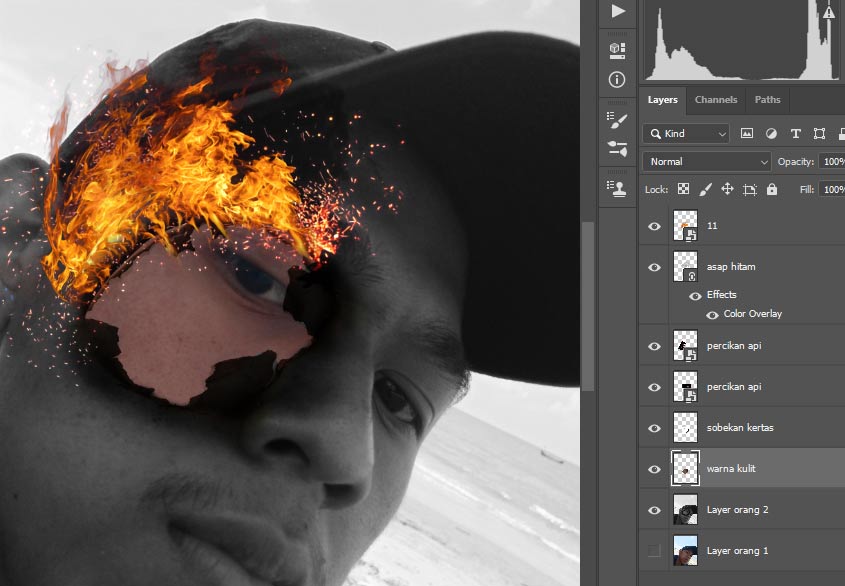845x586 pixels.
Task: Hide the Layer orang 2 layer
Action: point(654,510)
